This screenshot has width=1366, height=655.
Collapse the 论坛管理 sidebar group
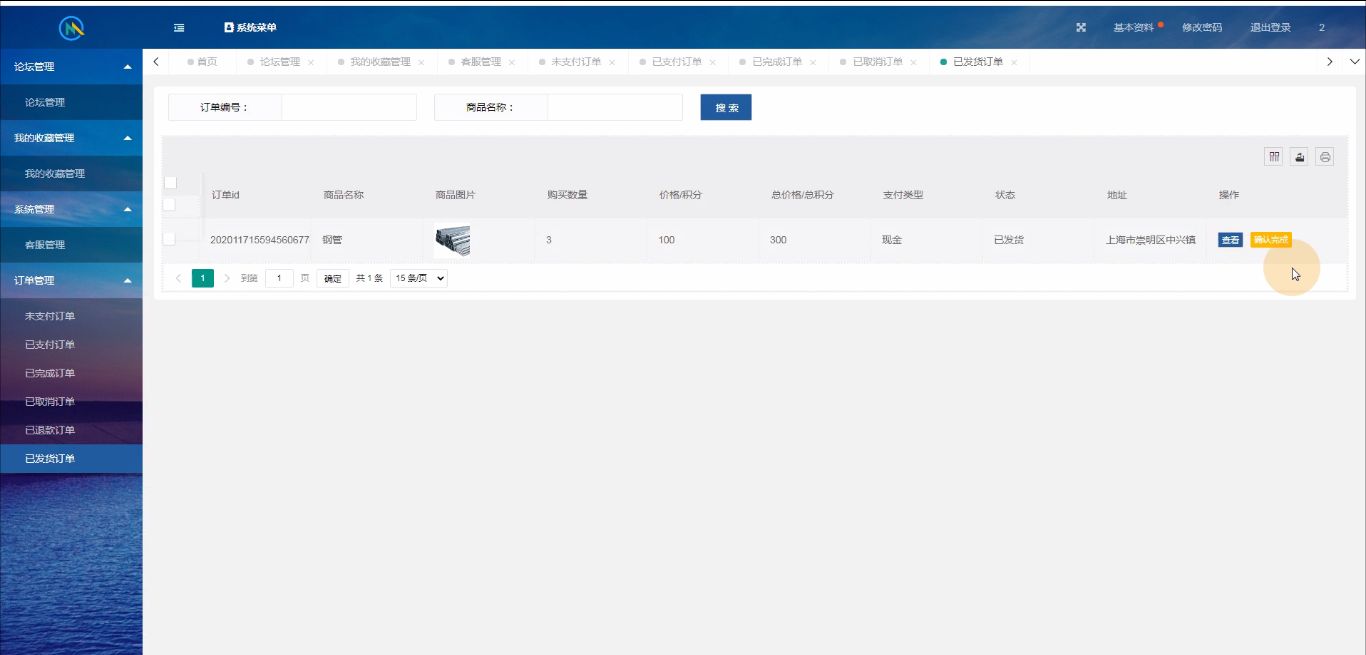pos(71,67)
